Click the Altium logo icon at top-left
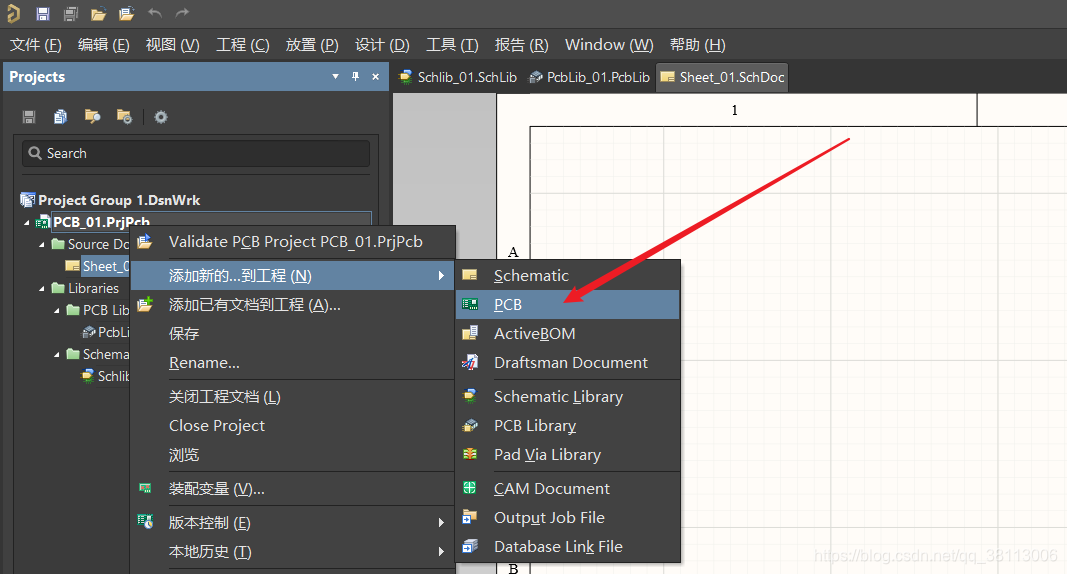Image resolution: width=1067 pixels, height=574 pixels. 14,14
